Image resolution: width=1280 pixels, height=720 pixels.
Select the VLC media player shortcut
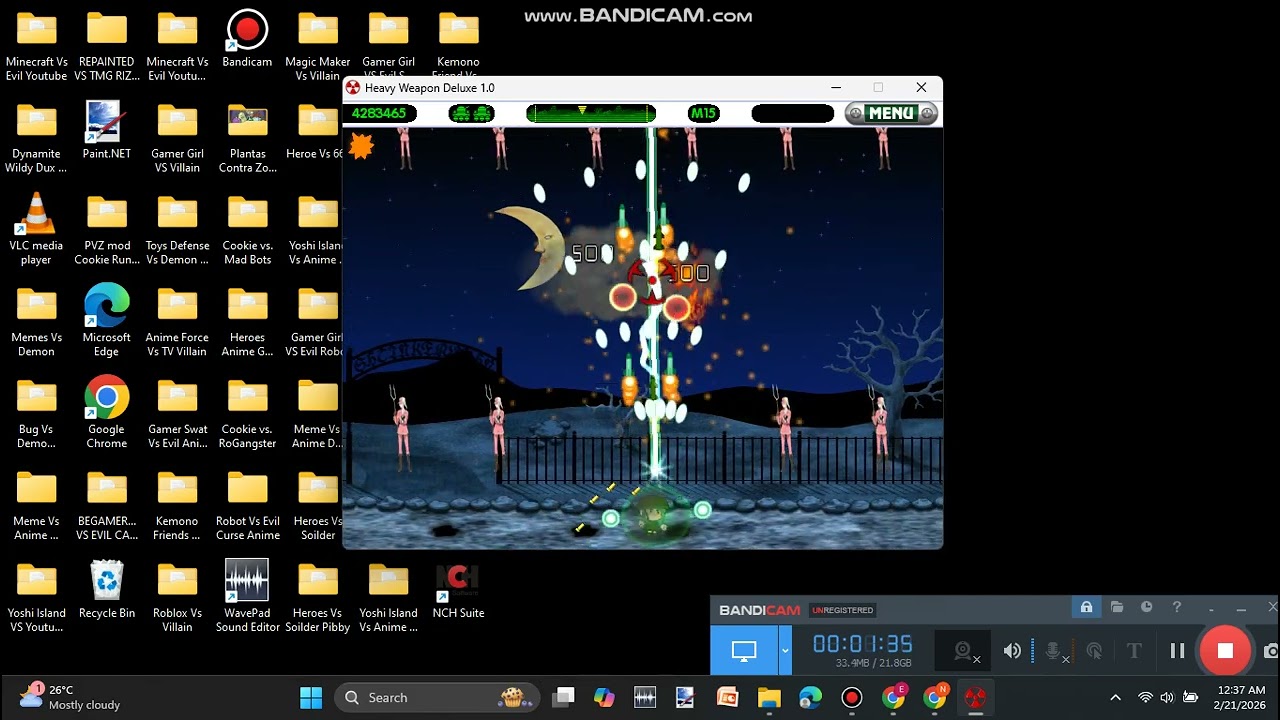click(x=36, y=230)
